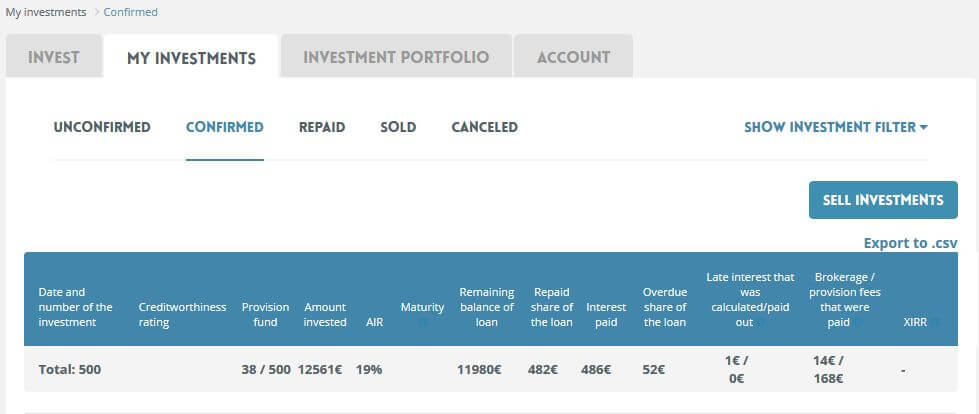Export the table to .csv
Viewport: 979px width, 414px height.
(910, 243)
